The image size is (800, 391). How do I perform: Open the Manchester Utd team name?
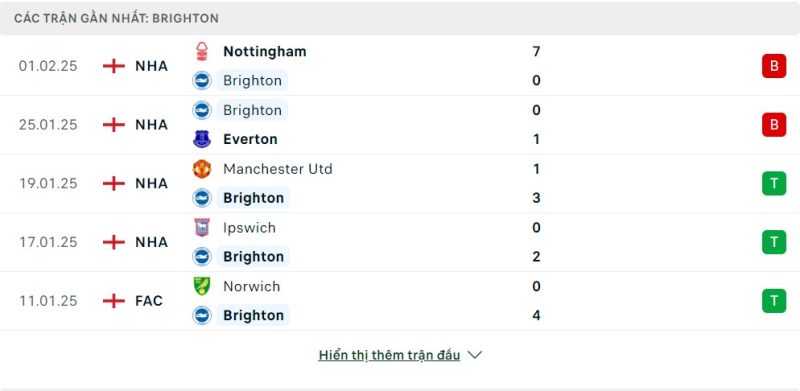click(x=278, y=169)
